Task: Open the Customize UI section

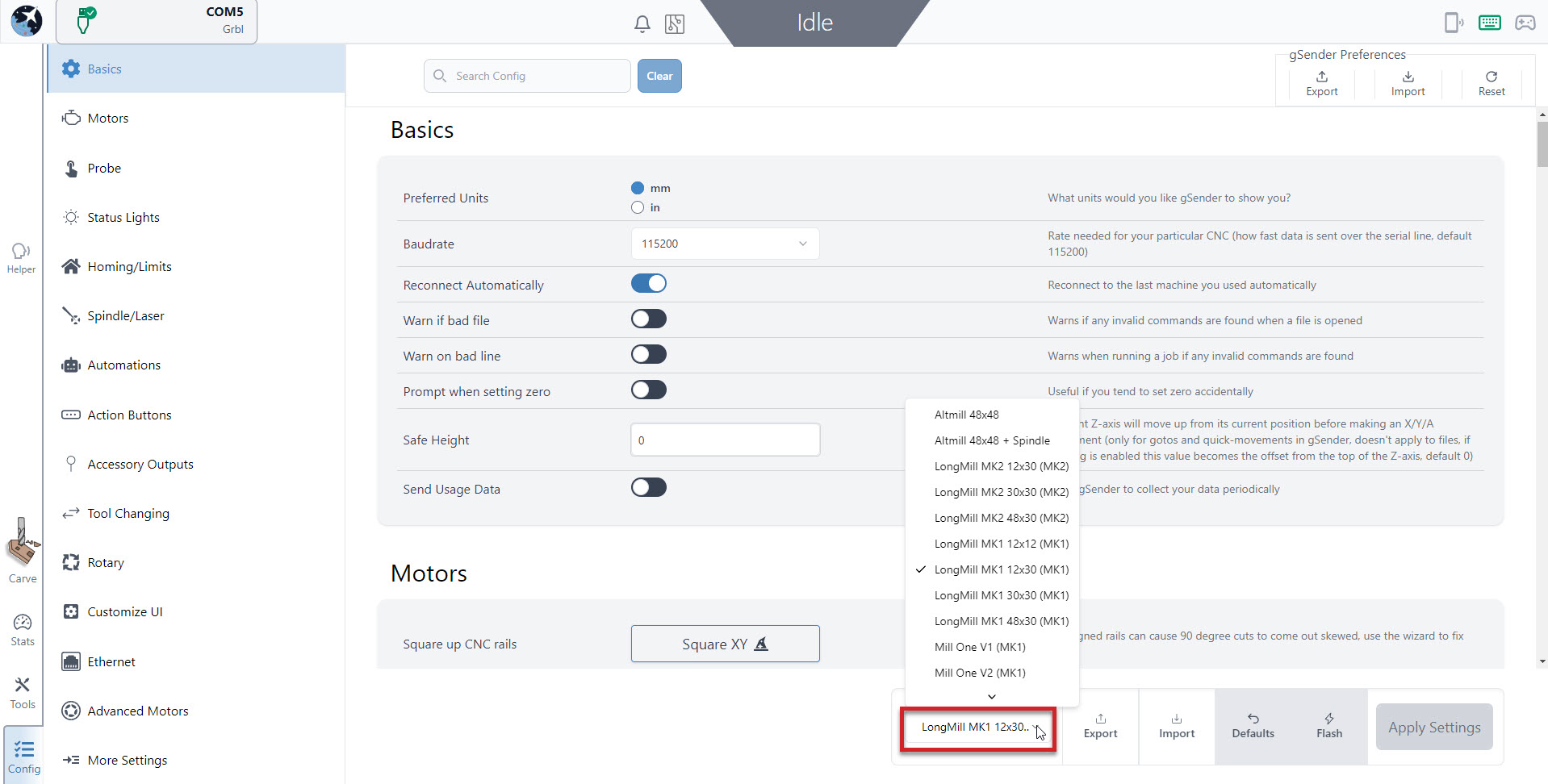Action: point(197,611)
